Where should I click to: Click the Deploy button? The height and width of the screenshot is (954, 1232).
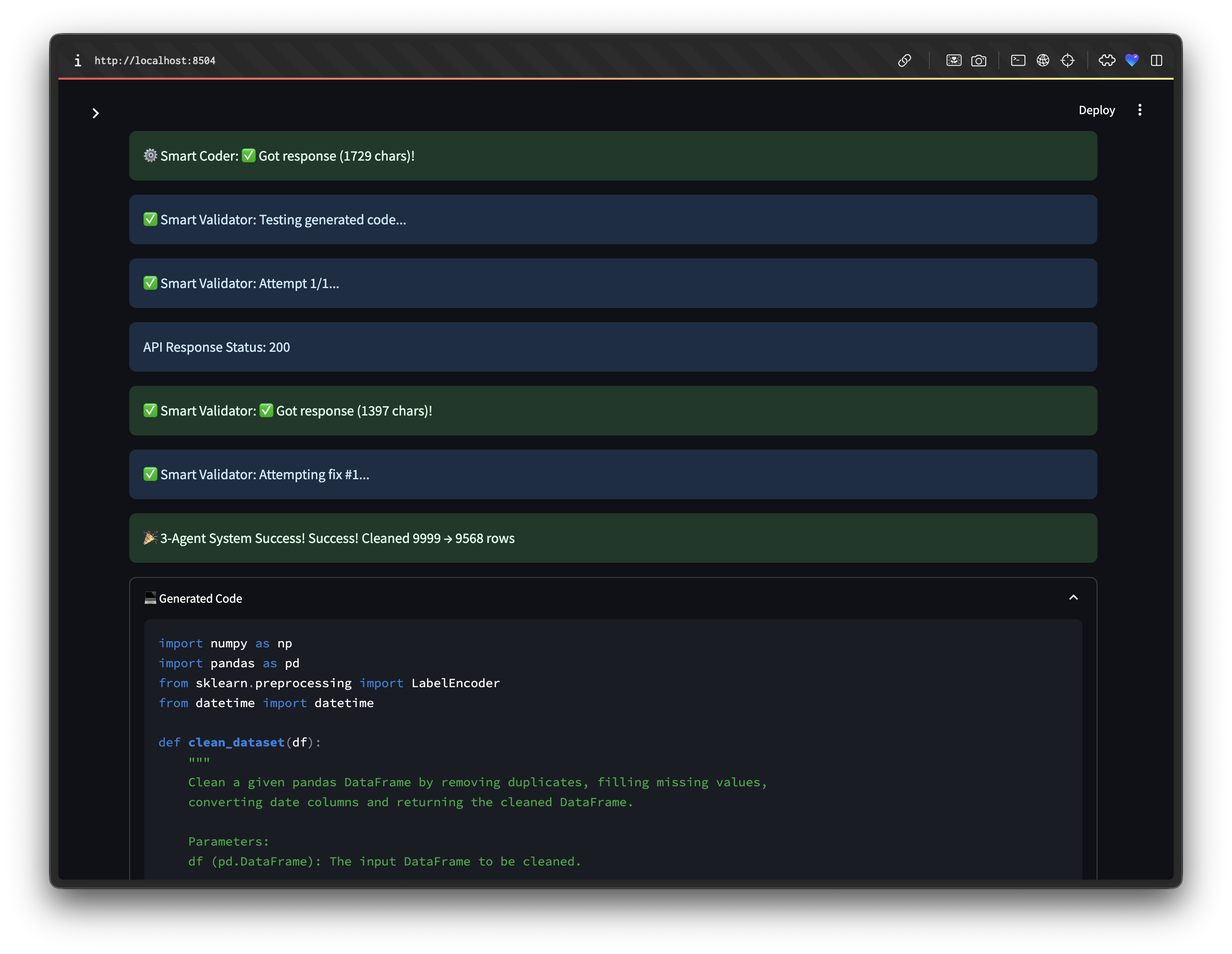coord(1096,110)
